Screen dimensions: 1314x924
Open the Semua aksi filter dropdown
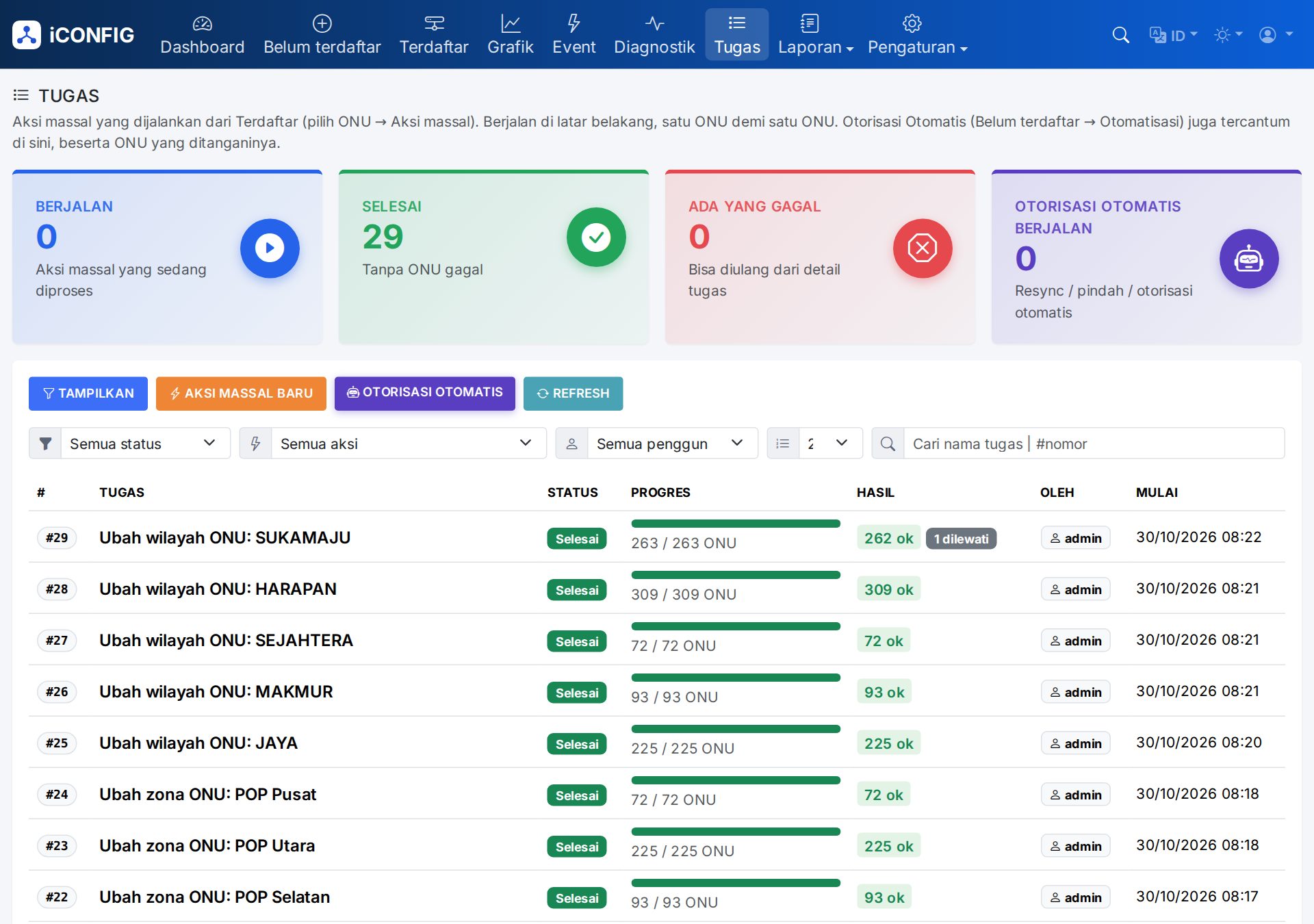click(409, 444)
